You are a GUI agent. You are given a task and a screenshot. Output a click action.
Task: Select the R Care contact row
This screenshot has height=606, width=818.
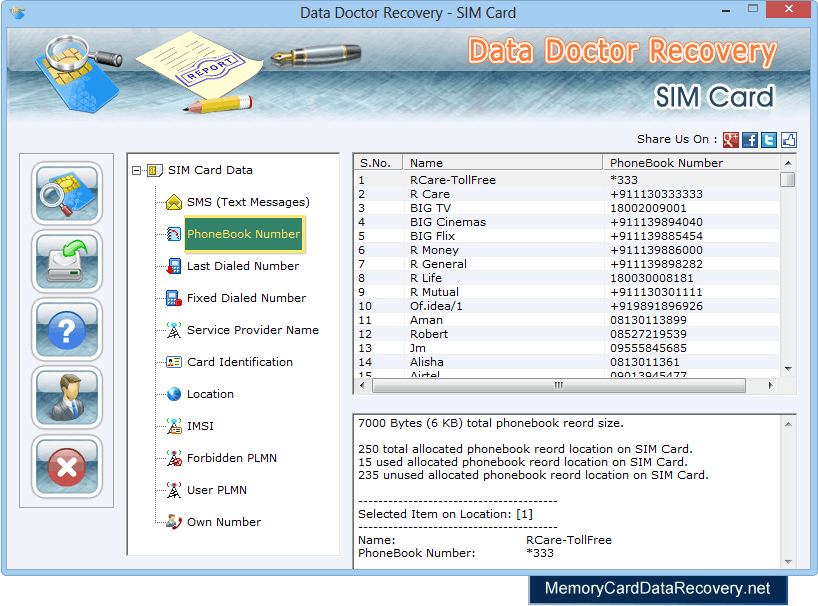(567, 194)
